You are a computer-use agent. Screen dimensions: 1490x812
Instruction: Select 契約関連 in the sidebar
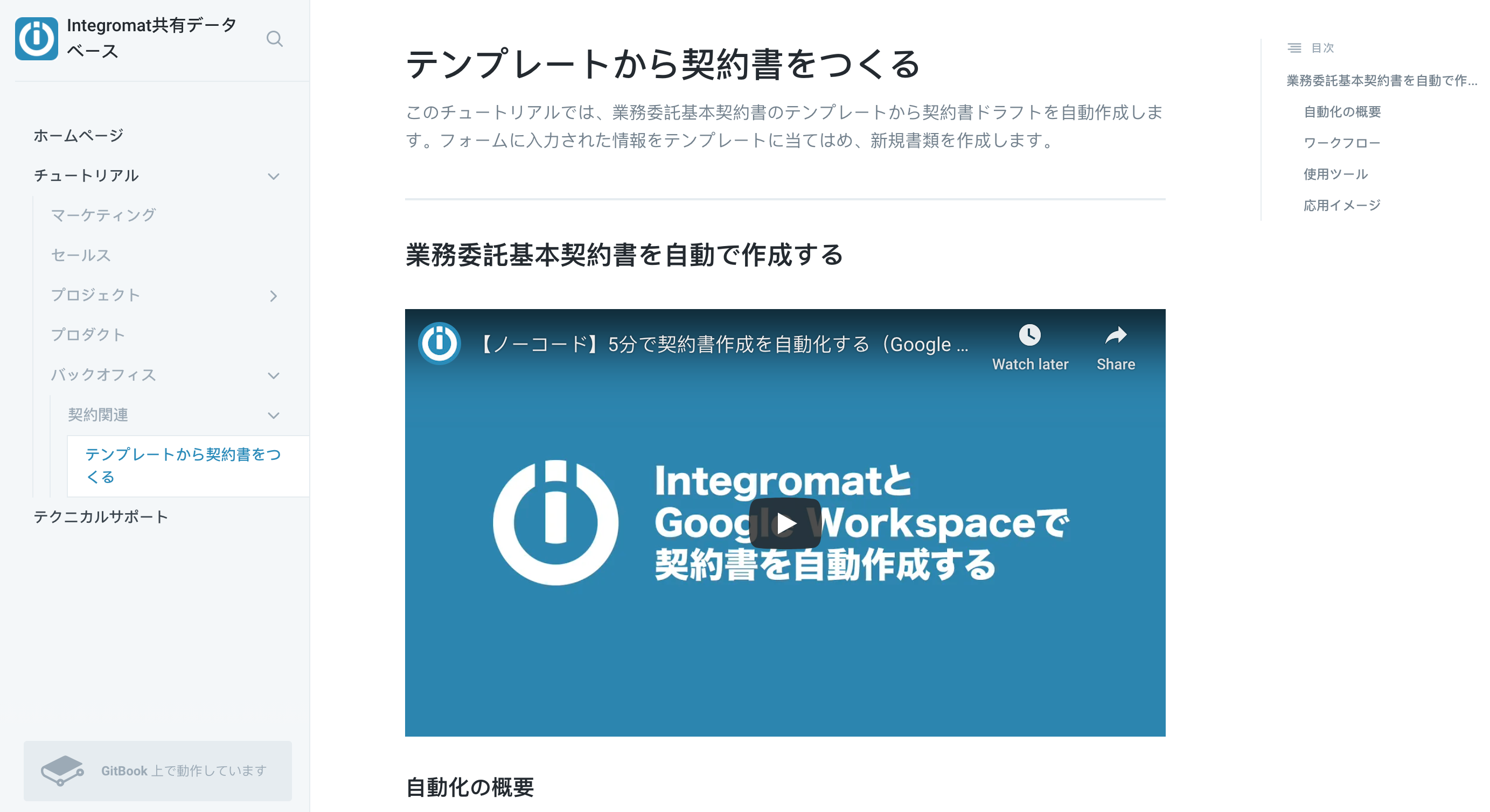[x=98, y=415]
